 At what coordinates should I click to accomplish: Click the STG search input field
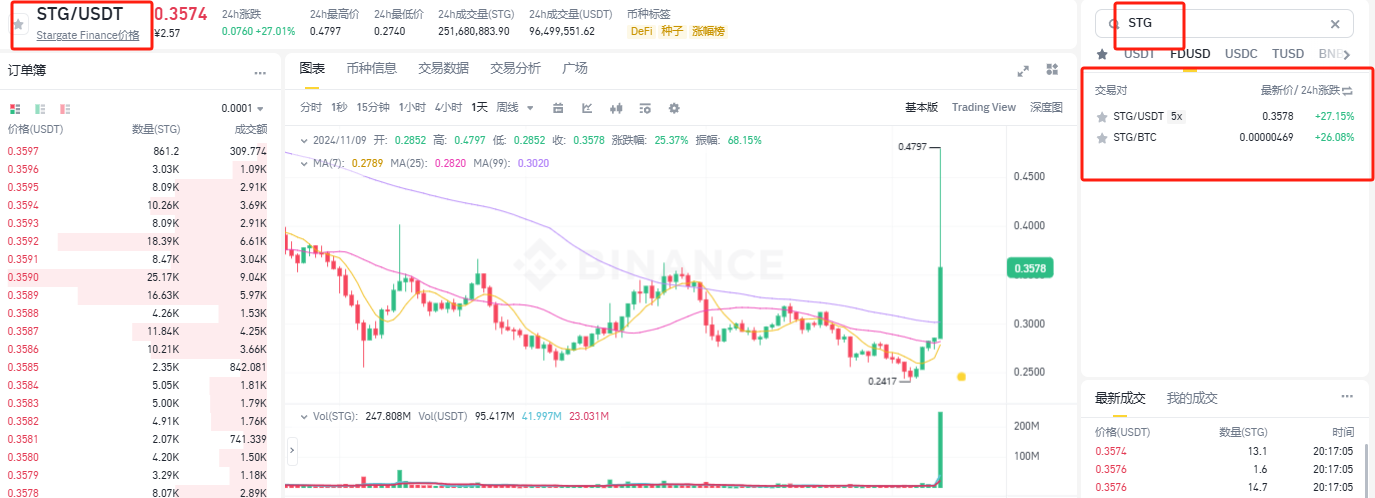click(x=1220, y=24)
